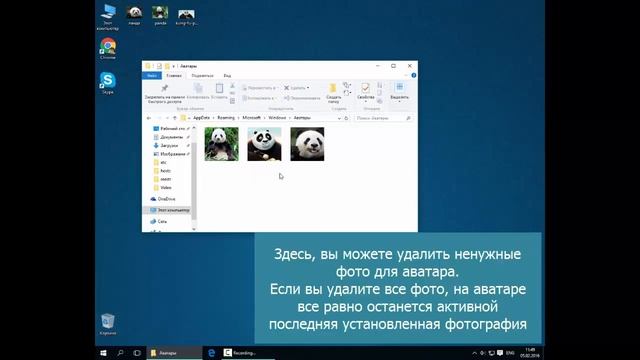Click Roaming in the address path

226,118
